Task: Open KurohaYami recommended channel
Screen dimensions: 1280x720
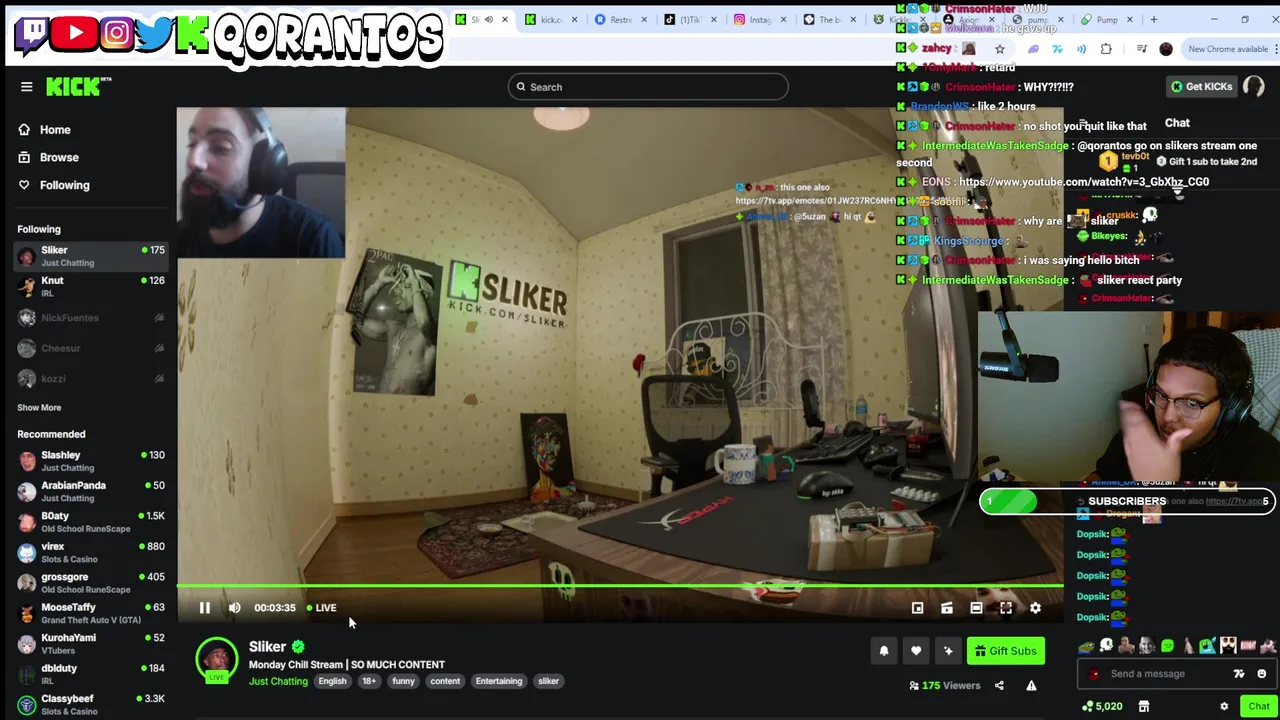Action: 90,644
